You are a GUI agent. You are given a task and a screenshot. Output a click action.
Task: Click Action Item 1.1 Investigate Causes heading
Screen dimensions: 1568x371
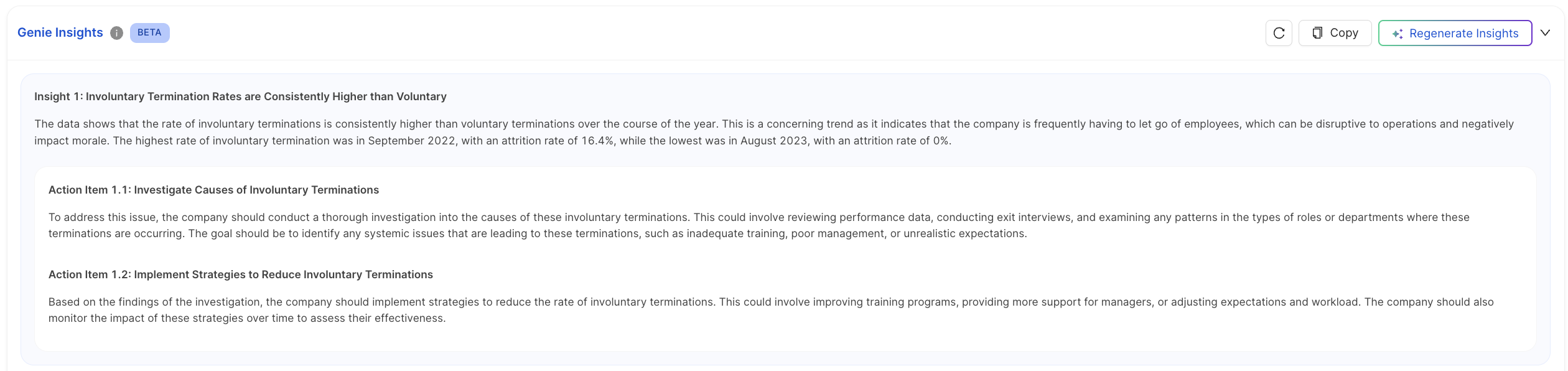[x=213, y=190]
